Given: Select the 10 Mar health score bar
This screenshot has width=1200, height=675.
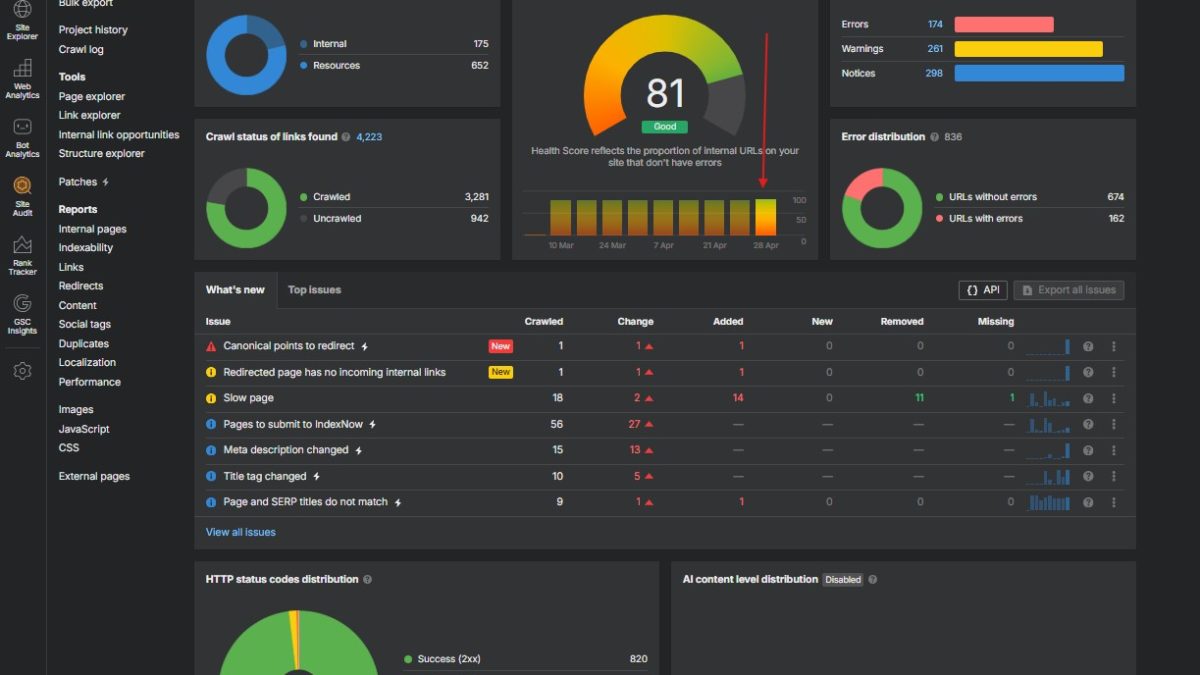Looking at the screenshot, I should point(561,217).
